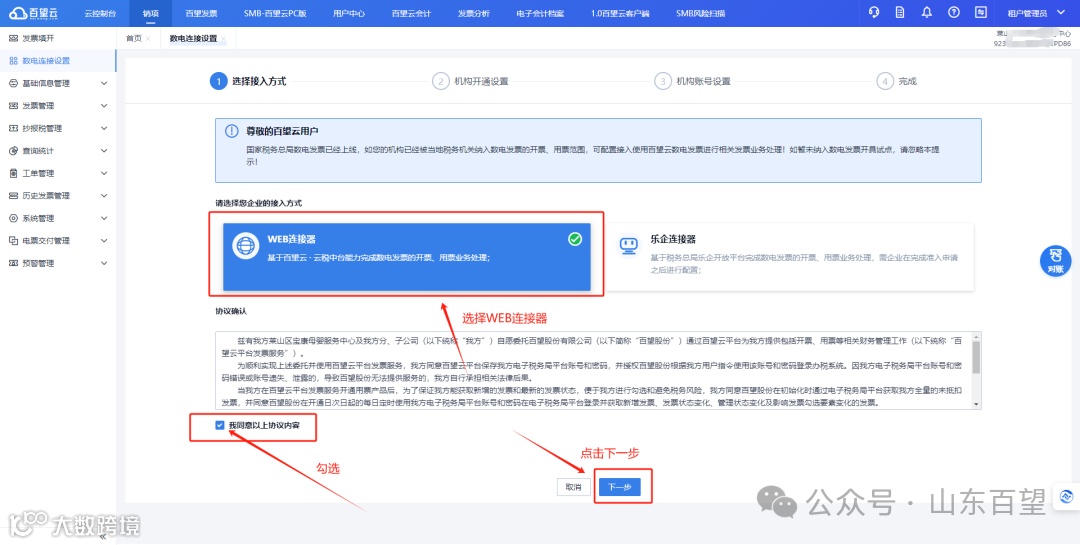Click 取消 button
The height and width of the screenshot is (545, 1080).
[574, 487]
